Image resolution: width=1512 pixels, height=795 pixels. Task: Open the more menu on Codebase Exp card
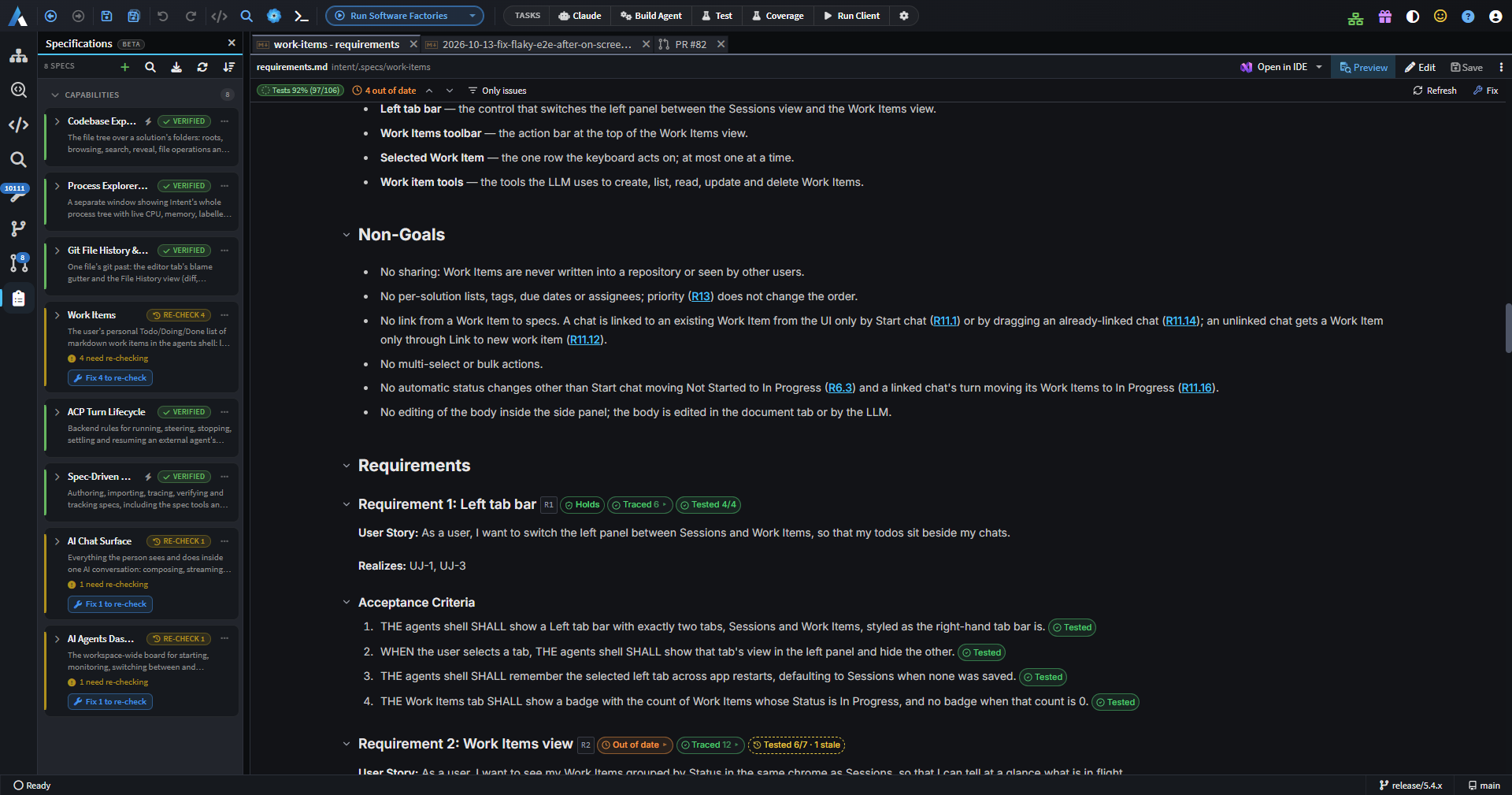click(x=224, y=121)
